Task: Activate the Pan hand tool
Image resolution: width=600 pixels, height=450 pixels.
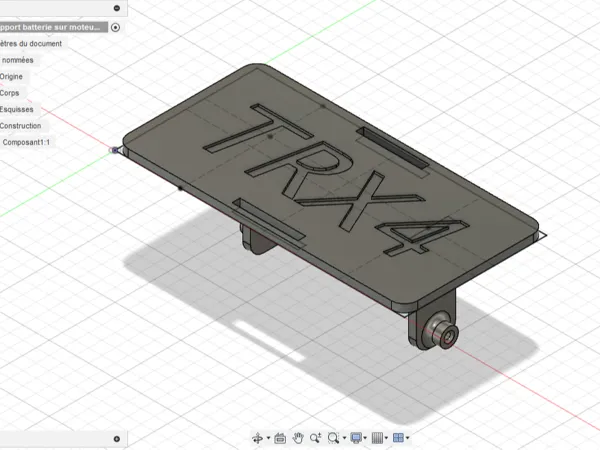Action: coord(298,438)
